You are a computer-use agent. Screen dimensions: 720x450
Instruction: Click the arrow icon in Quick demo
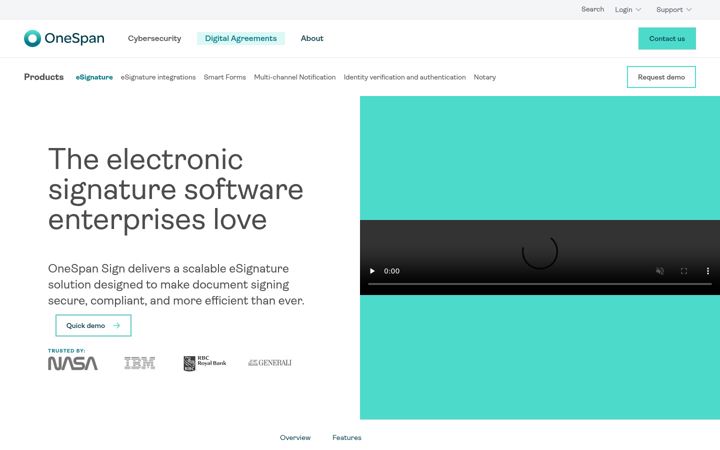tap(117, 326)
